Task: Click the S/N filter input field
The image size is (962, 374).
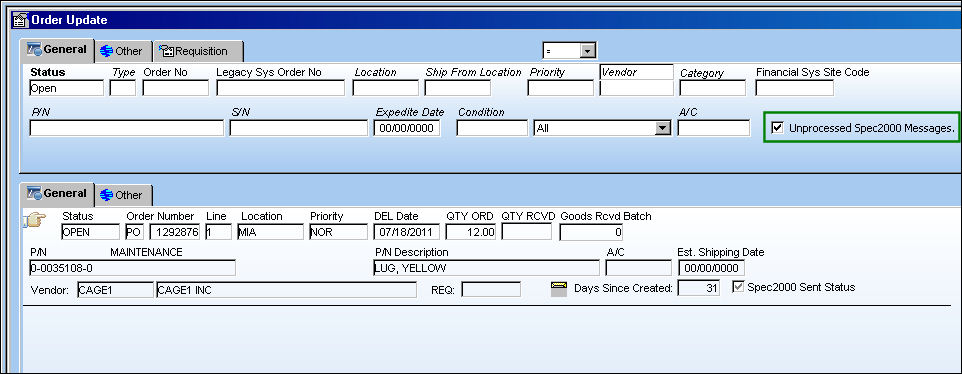Action: (298, 128)
